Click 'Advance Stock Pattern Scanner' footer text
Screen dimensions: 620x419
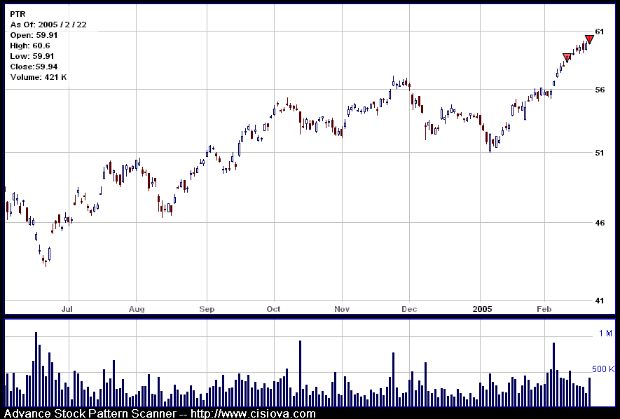(90, 414)
